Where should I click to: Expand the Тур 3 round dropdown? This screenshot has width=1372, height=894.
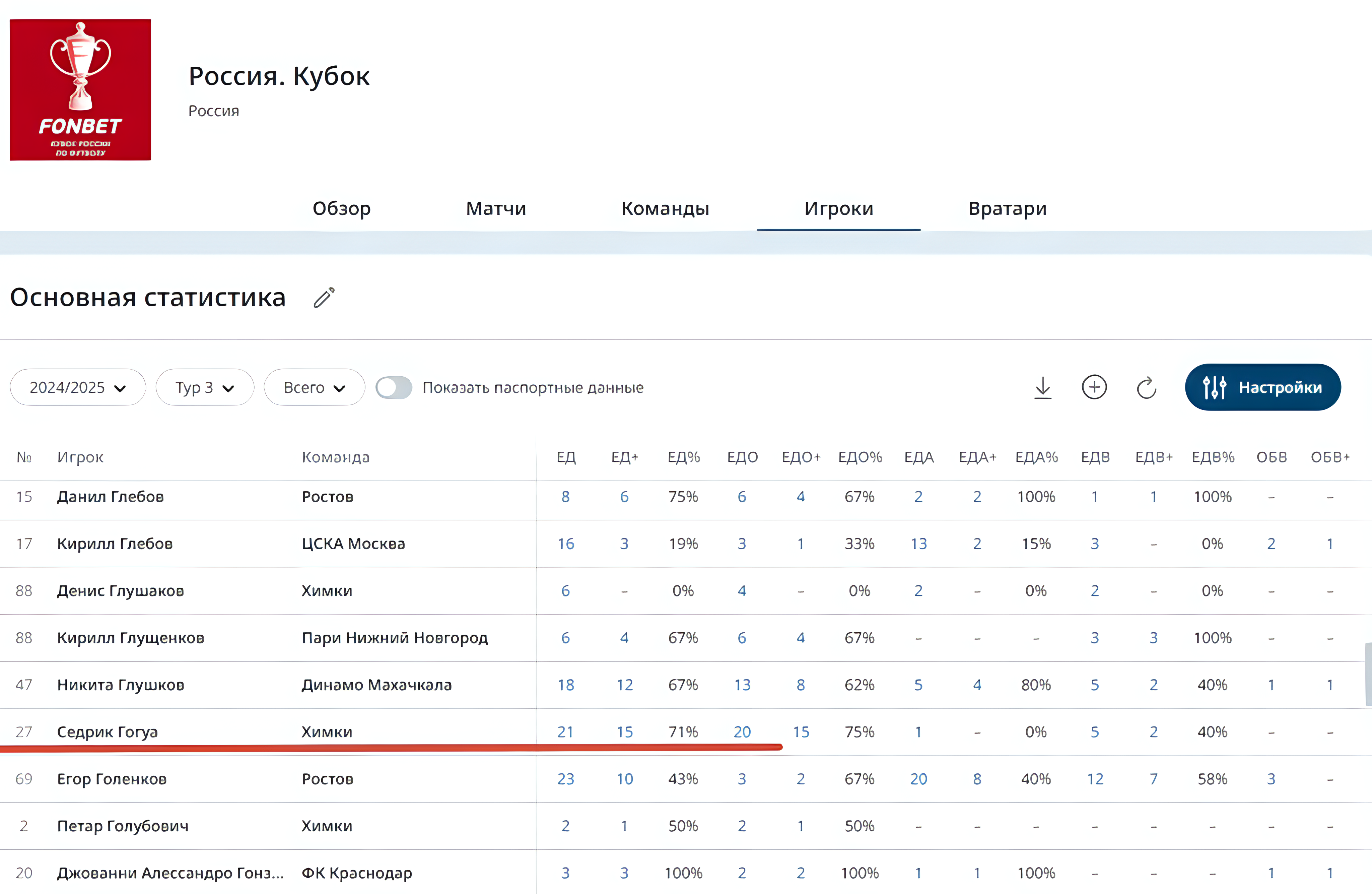(205, 387)
